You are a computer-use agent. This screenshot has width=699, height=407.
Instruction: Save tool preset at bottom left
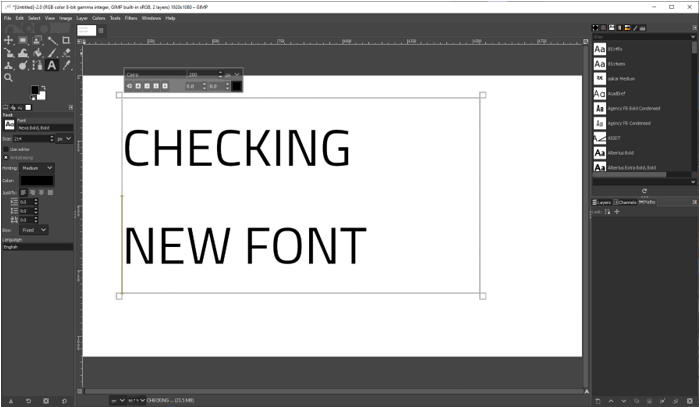click(x=11, y=401)
